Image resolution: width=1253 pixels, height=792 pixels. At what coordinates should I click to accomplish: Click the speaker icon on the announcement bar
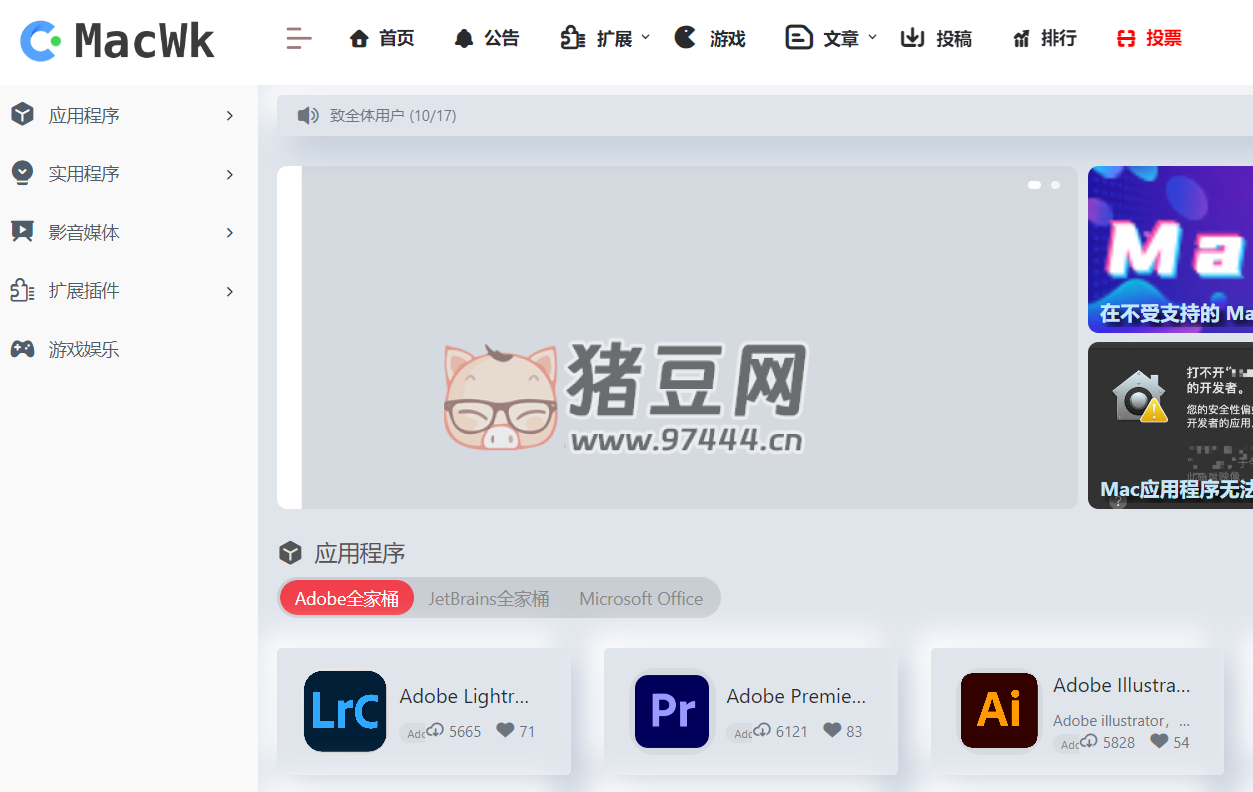[308, 115]
